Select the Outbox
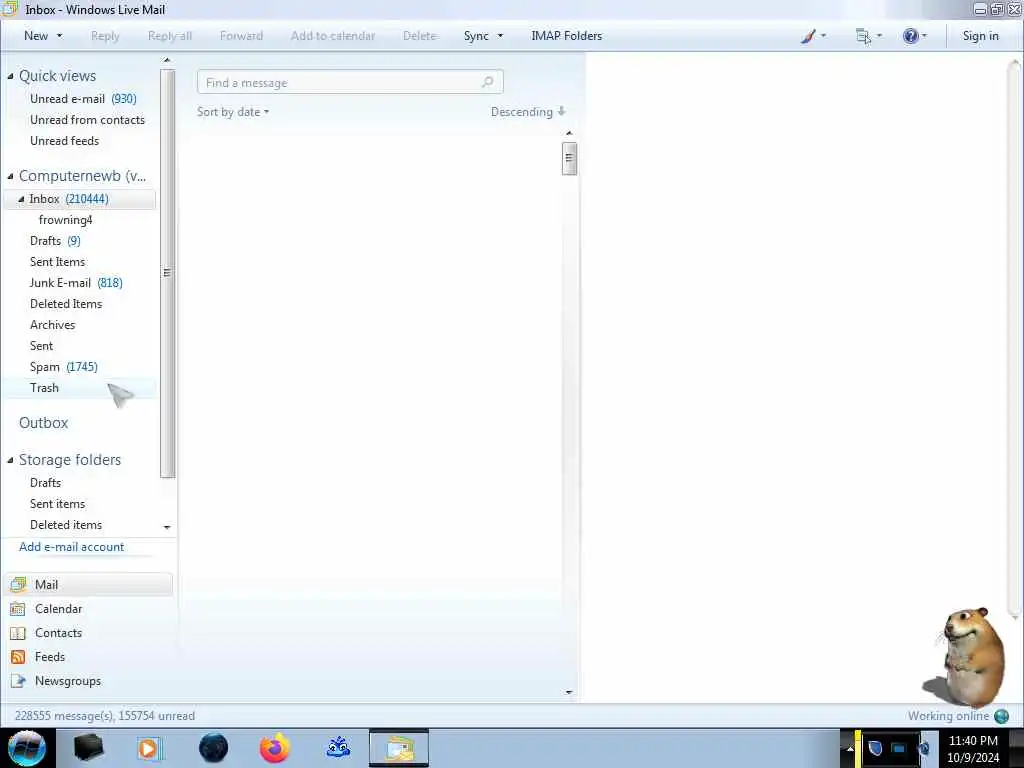The width and height of the screenshot is (1024, 768). [44, 423]
